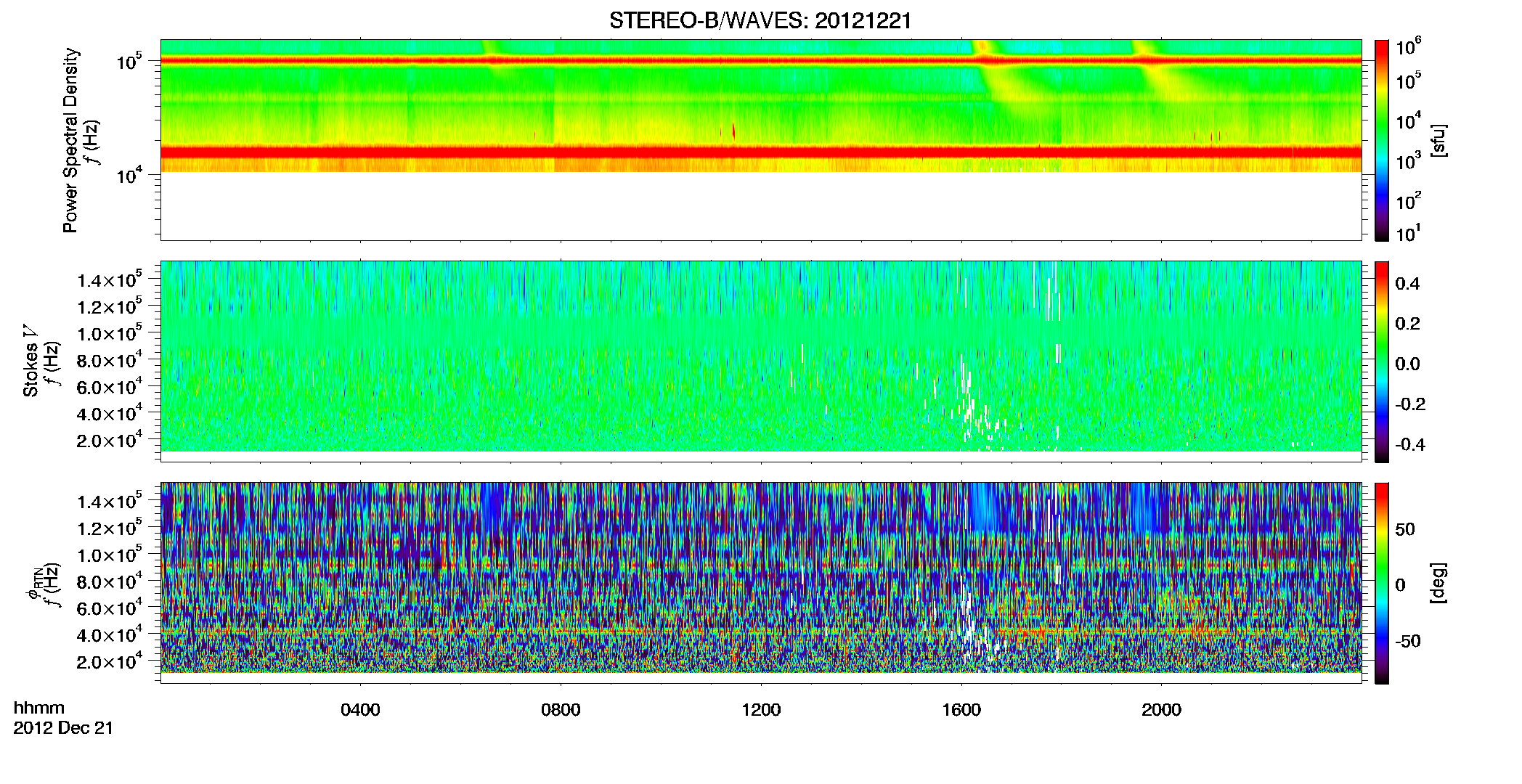Screen dimensions: 1522x784
Task: Click the Power Spectral Density axis label
Action: [x=70, y=140]
